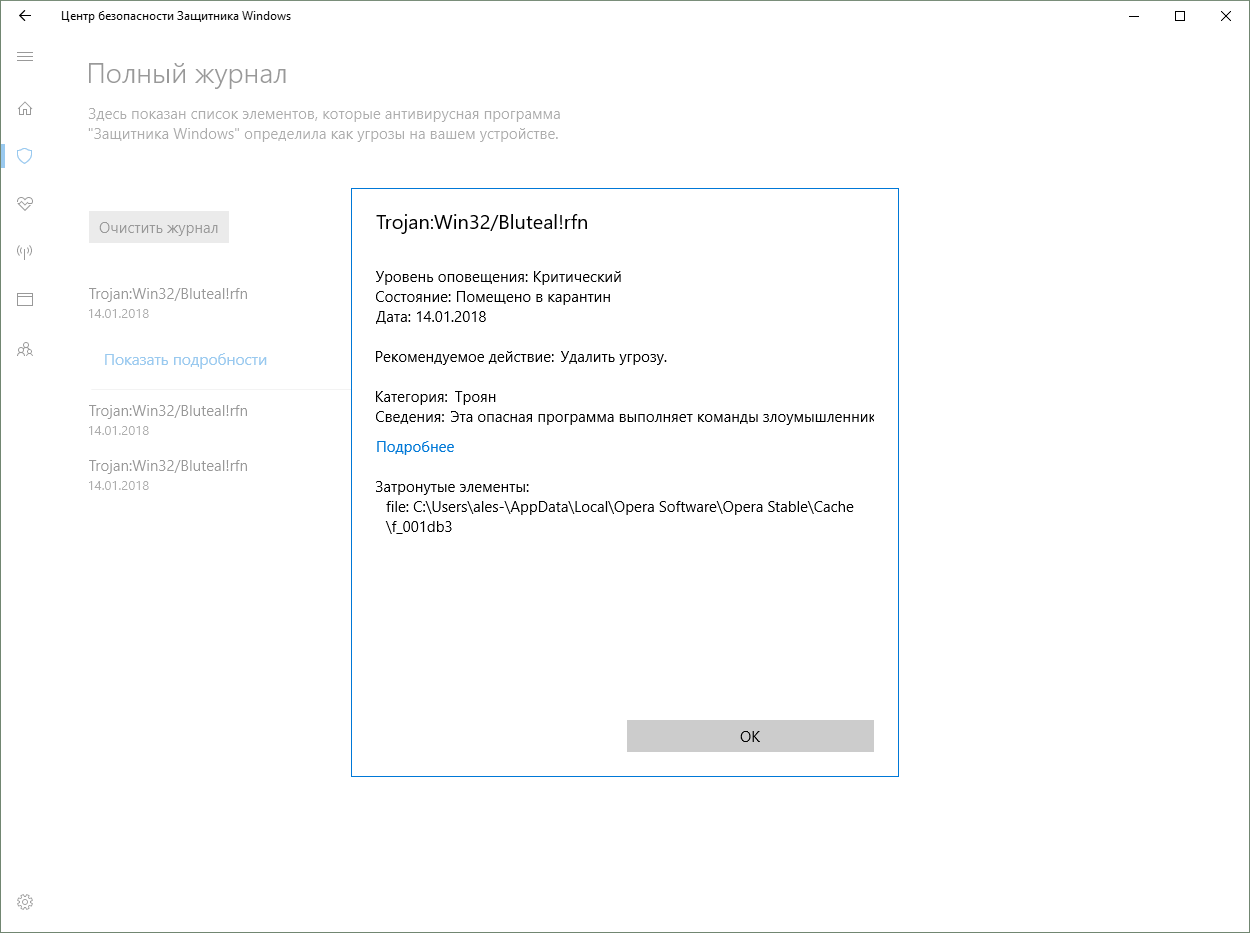The width and height of the screenshot is (1250, 933).
Task: Select third Trojan:Win32/Bluteal!rfn journal entry
Action: point(168,474)
